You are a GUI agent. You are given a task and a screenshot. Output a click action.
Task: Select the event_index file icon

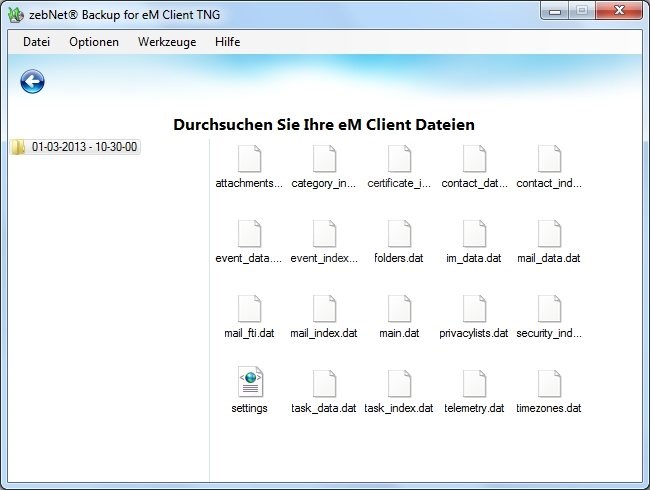pyautogui.click(x=324, y=233)
